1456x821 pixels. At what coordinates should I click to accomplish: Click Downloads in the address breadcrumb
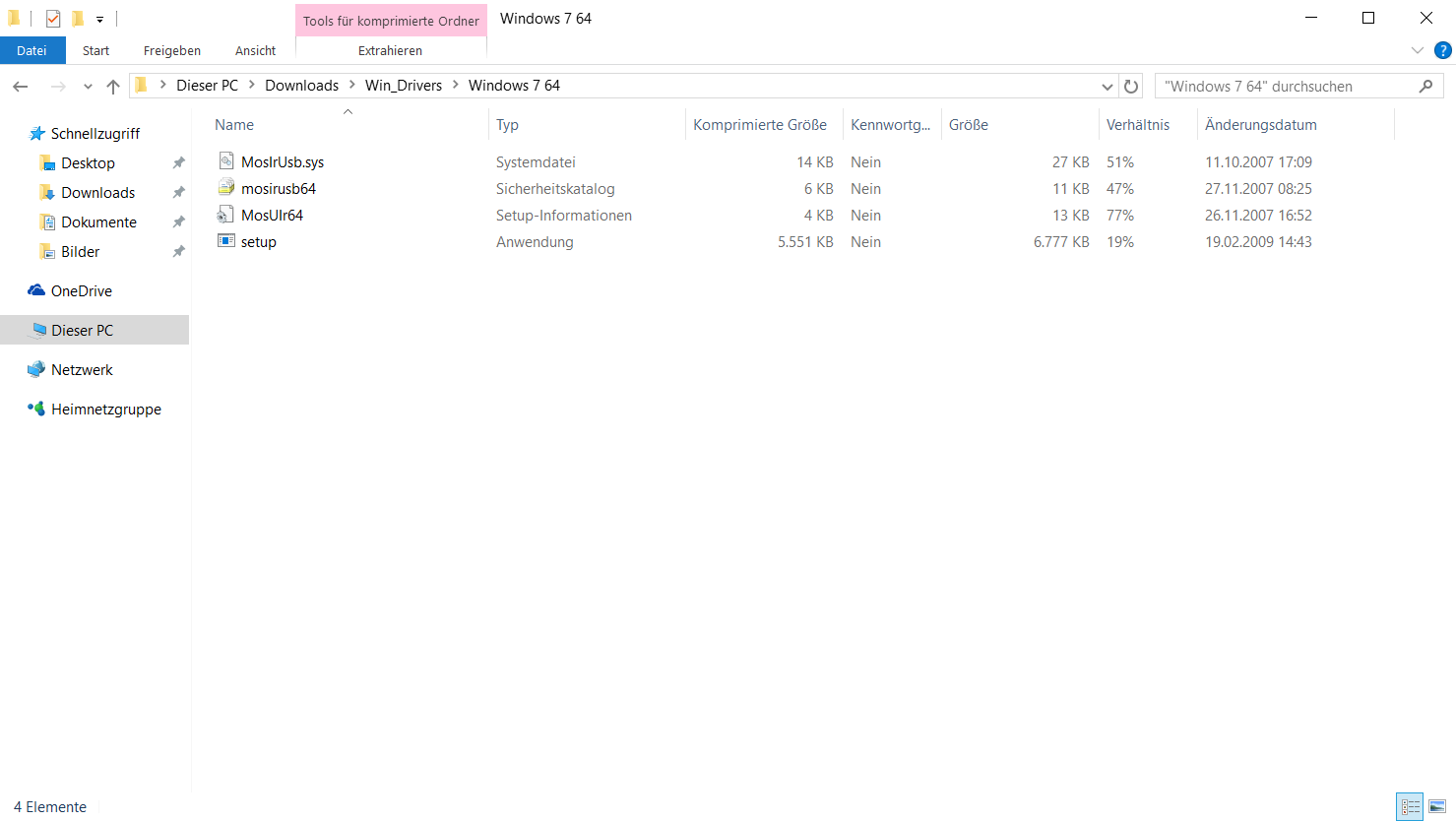pyautogui.click(x=301, y=86)
